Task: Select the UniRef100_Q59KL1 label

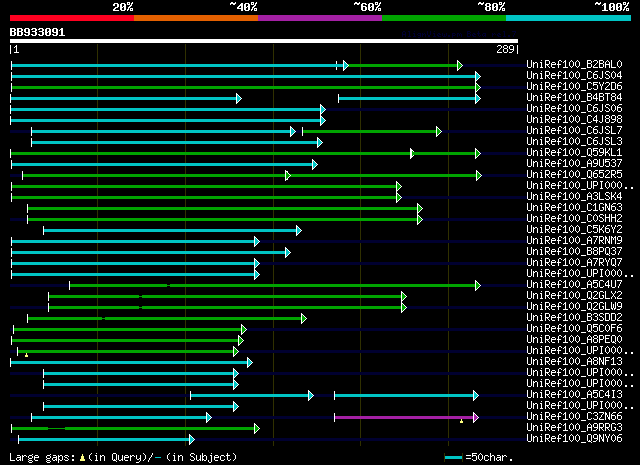Action: coord(574,153)
